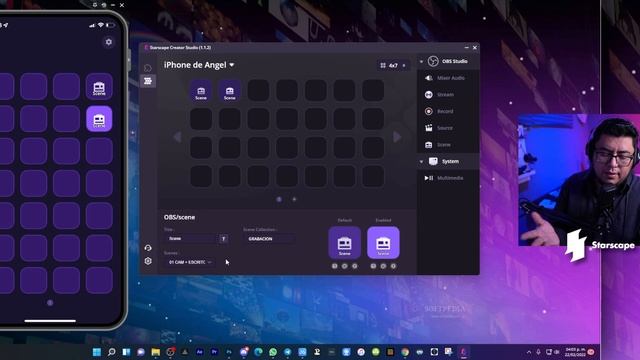Open the chat icon at top of Starscape sidebar
This screenshot has width=640, height=360.
click(x=148, y=68)
